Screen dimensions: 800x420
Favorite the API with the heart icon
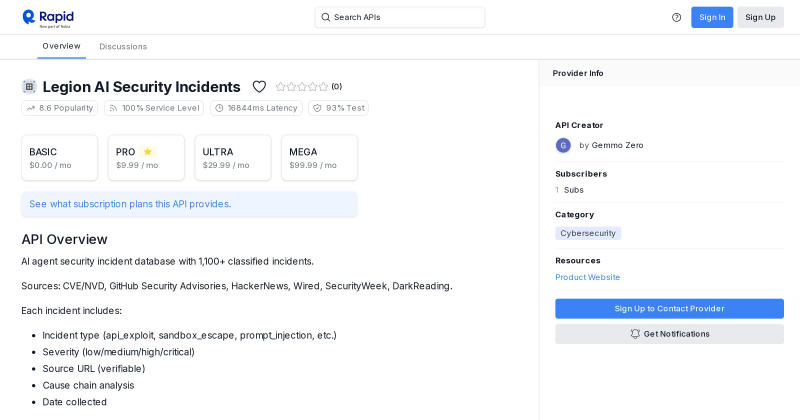pyautogui.click(x=259, y=87)
